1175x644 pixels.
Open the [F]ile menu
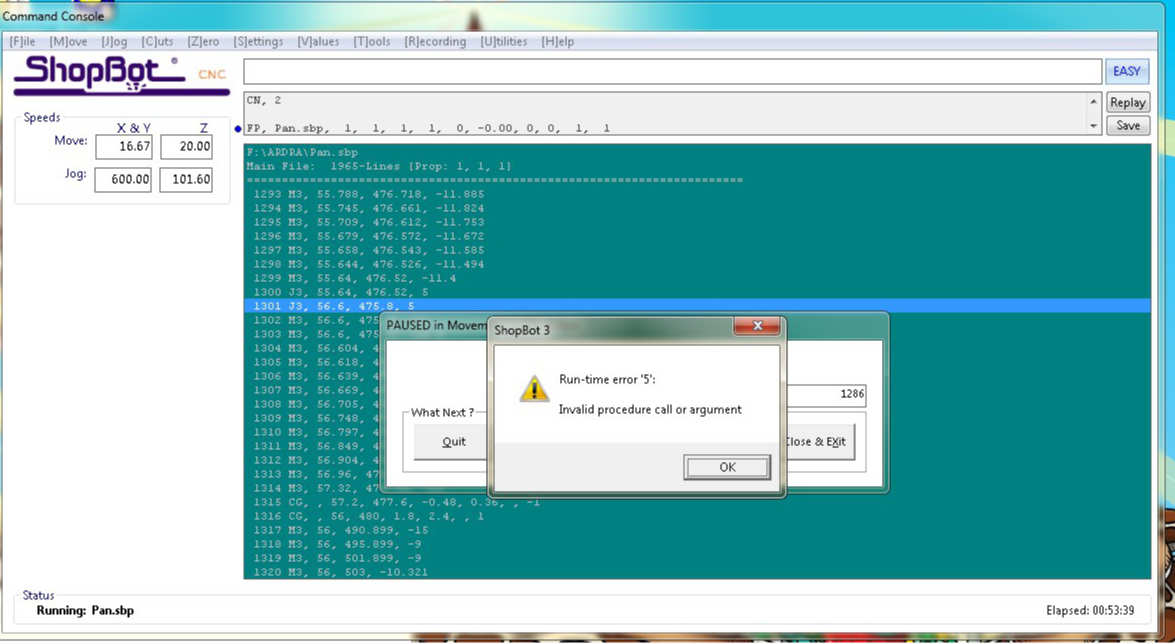pyautogui.click(x=22, y=41)
